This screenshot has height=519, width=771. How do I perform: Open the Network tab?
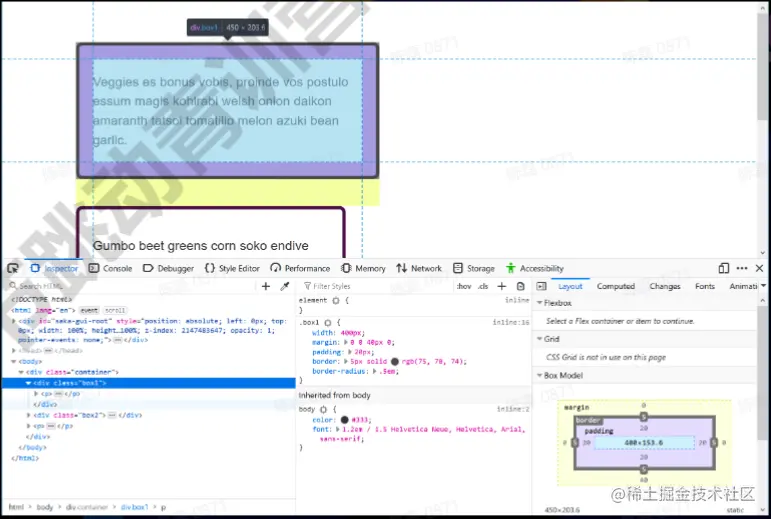pyautogui.click(x=419, y=268)
